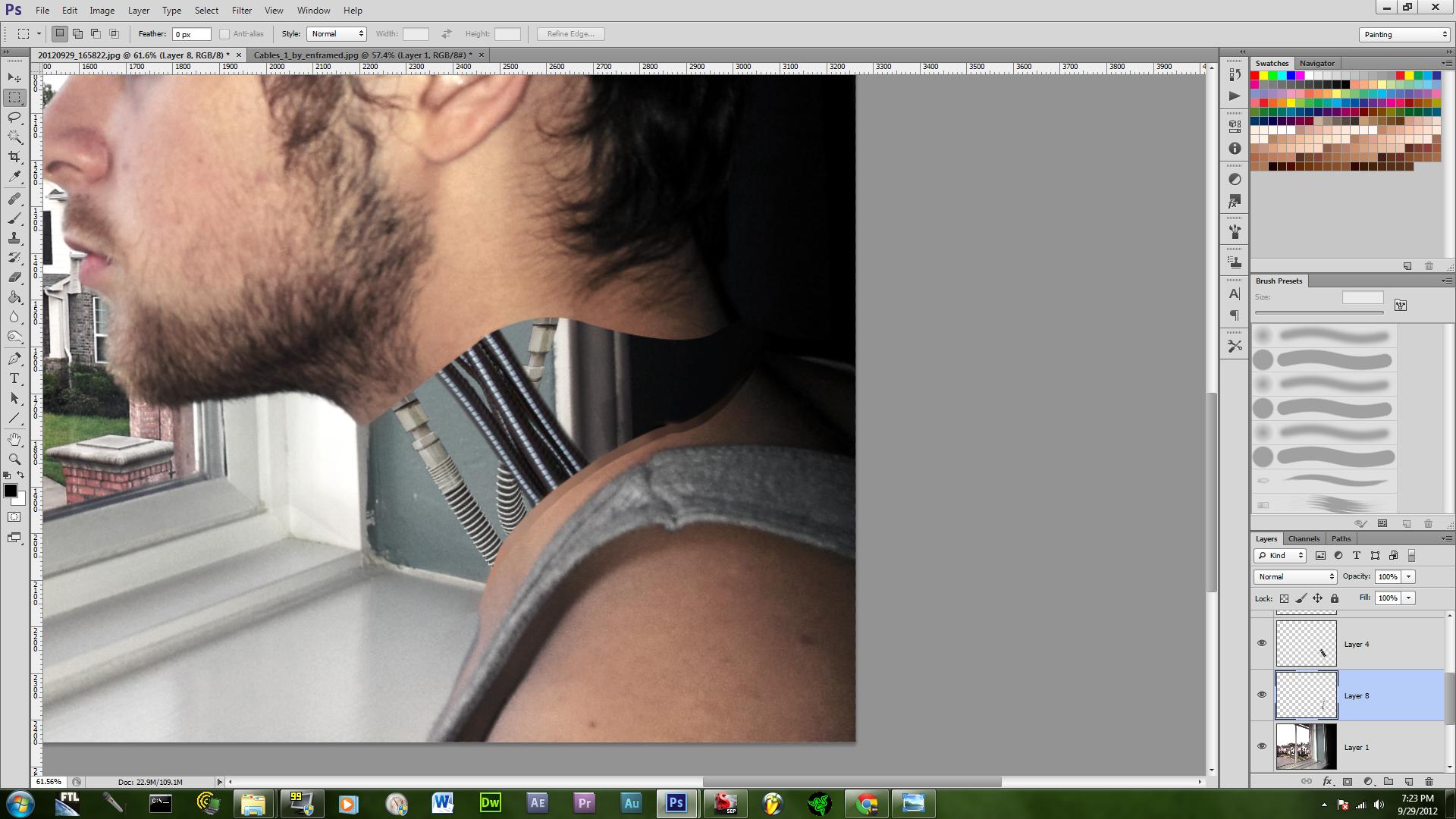Image resolution: width=1456 pixels, height=819 pixels.
Task: Open the Character panel icon
Action: (1235, 294)
